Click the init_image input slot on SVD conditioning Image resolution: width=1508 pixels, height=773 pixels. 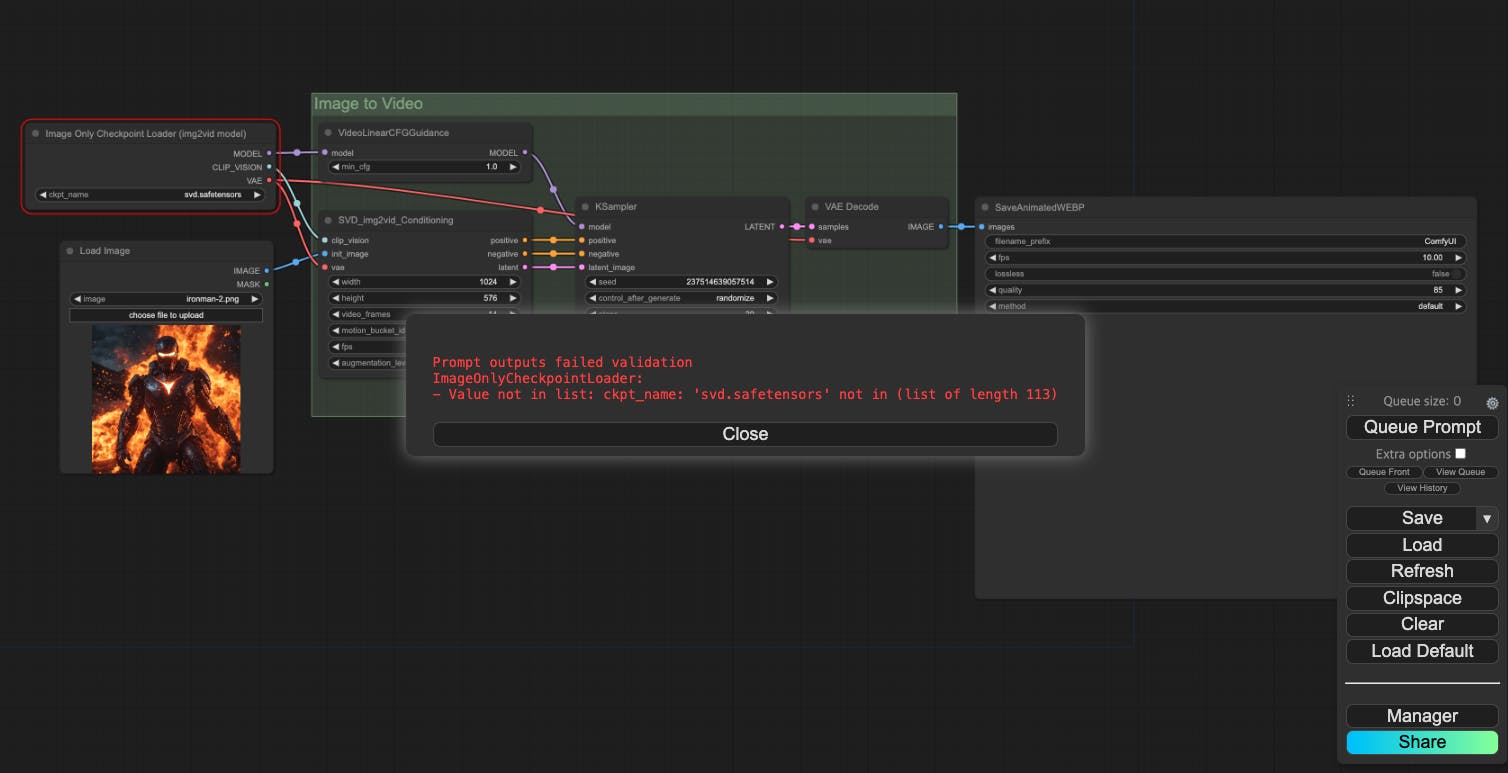[324, 254]
